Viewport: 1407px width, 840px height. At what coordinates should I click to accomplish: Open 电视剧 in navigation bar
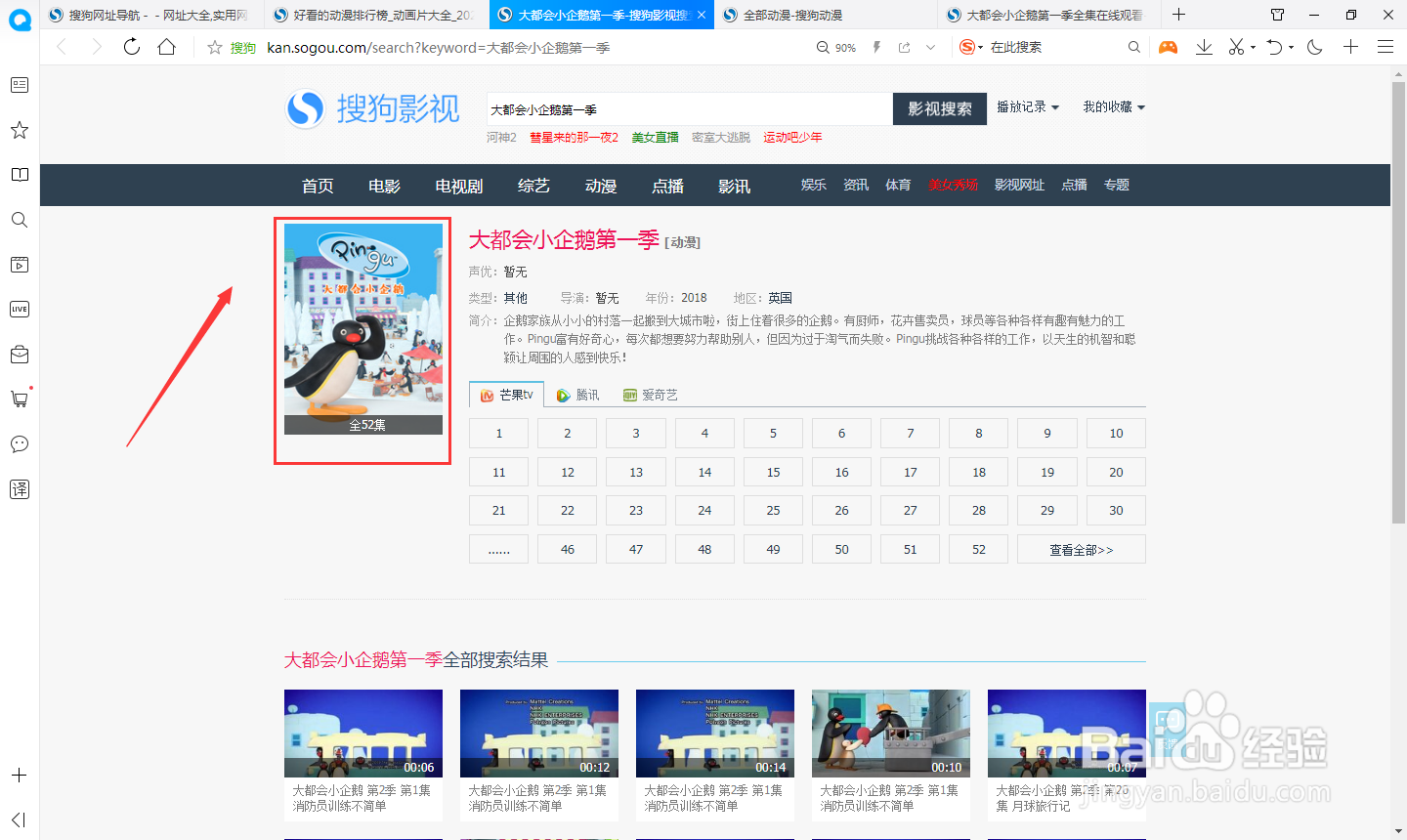coord(459,186)
